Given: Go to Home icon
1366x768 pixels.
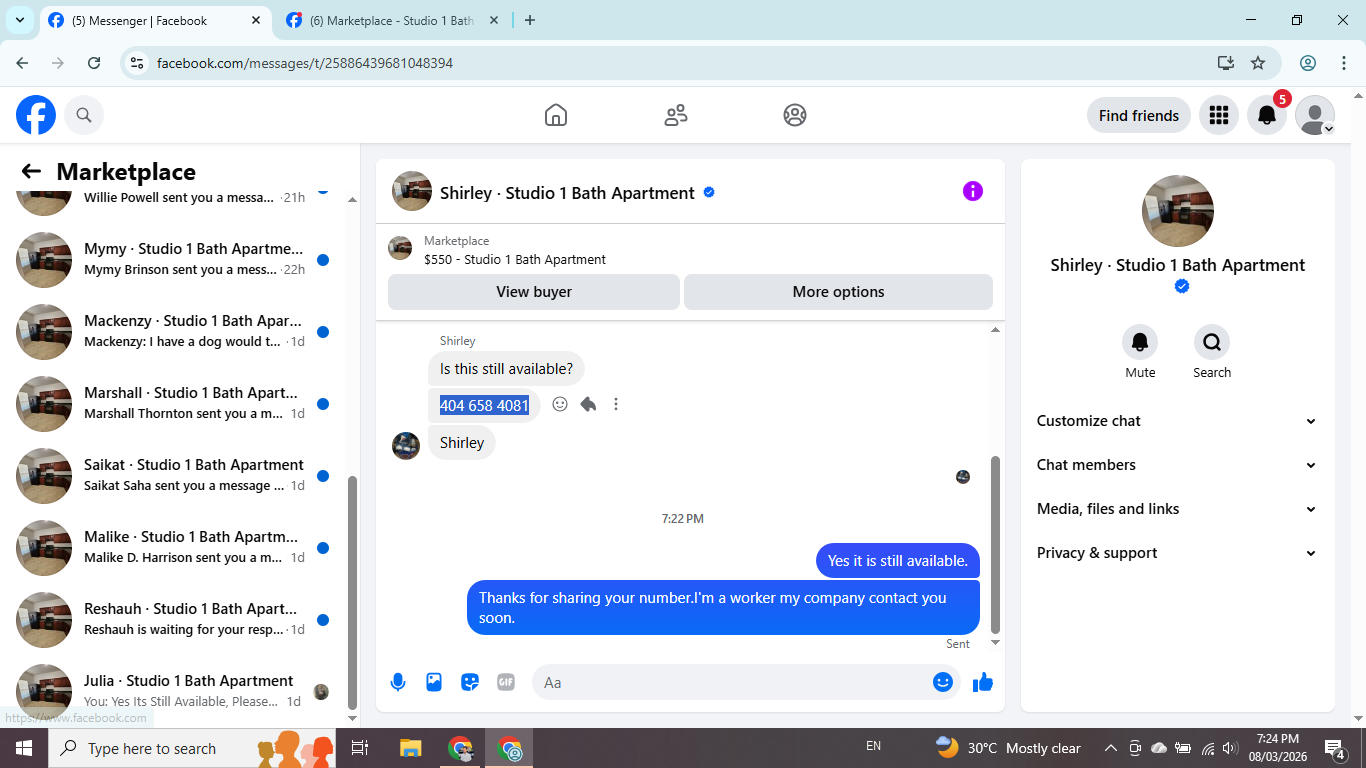Looking at the screenshot, I should tap(556, 115).
